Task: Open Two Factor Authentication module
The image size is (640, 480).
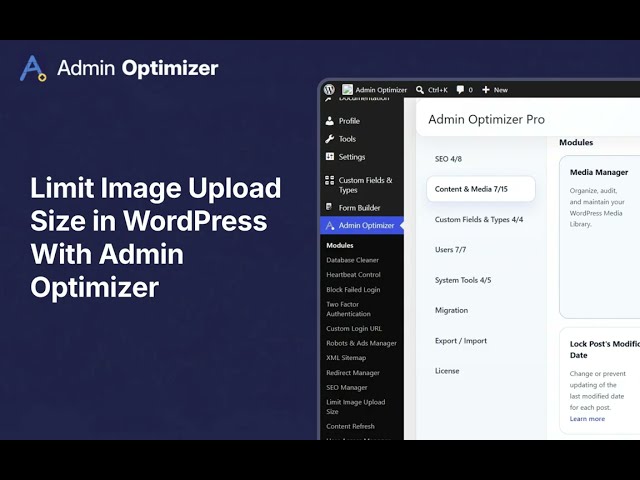Action: [348, 309]
